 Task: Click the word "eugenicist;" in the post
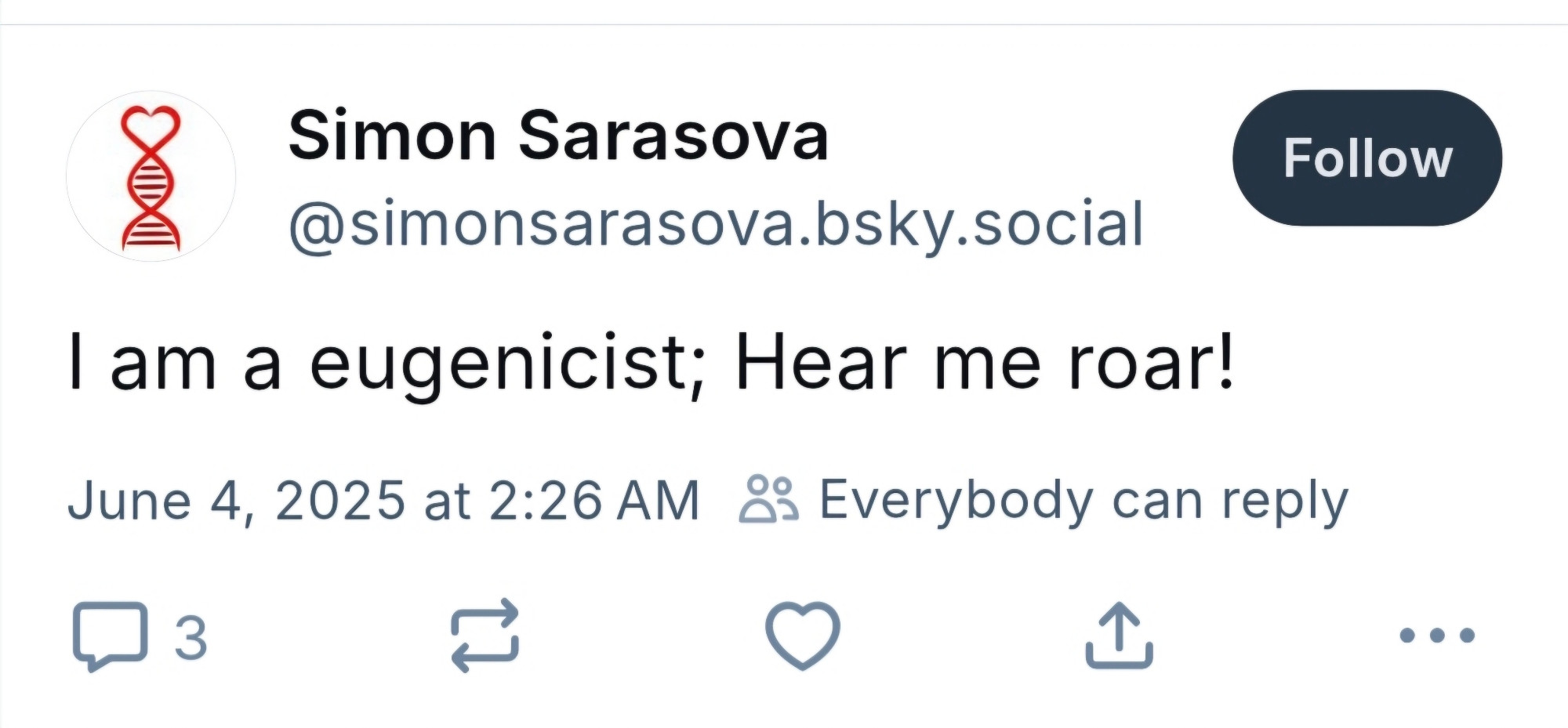pos(506,362)
